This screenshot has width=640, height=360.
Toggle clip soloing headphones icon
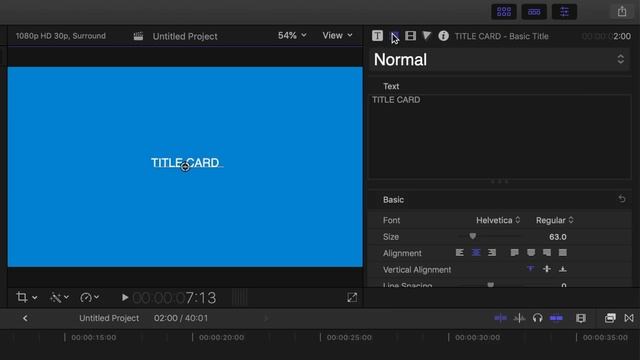point(538,318)
